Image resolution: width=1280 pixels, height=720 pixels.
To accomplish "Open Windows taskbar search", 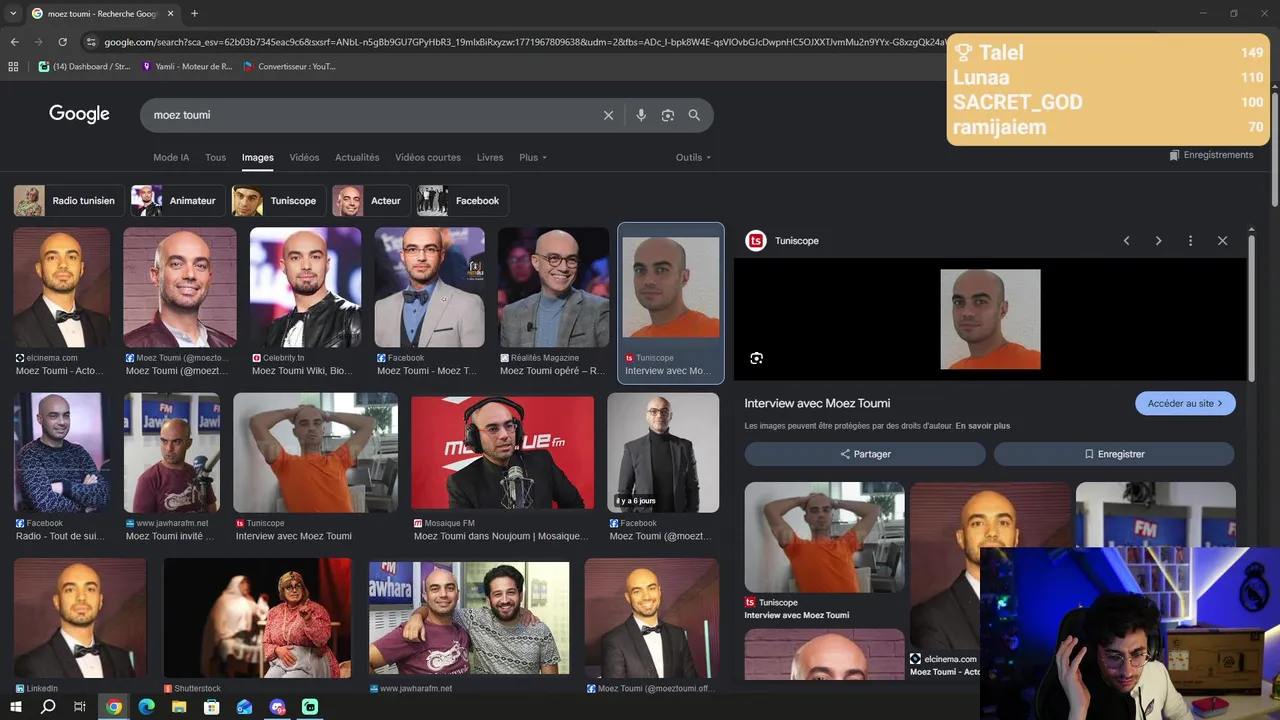I will click(48, 707).
